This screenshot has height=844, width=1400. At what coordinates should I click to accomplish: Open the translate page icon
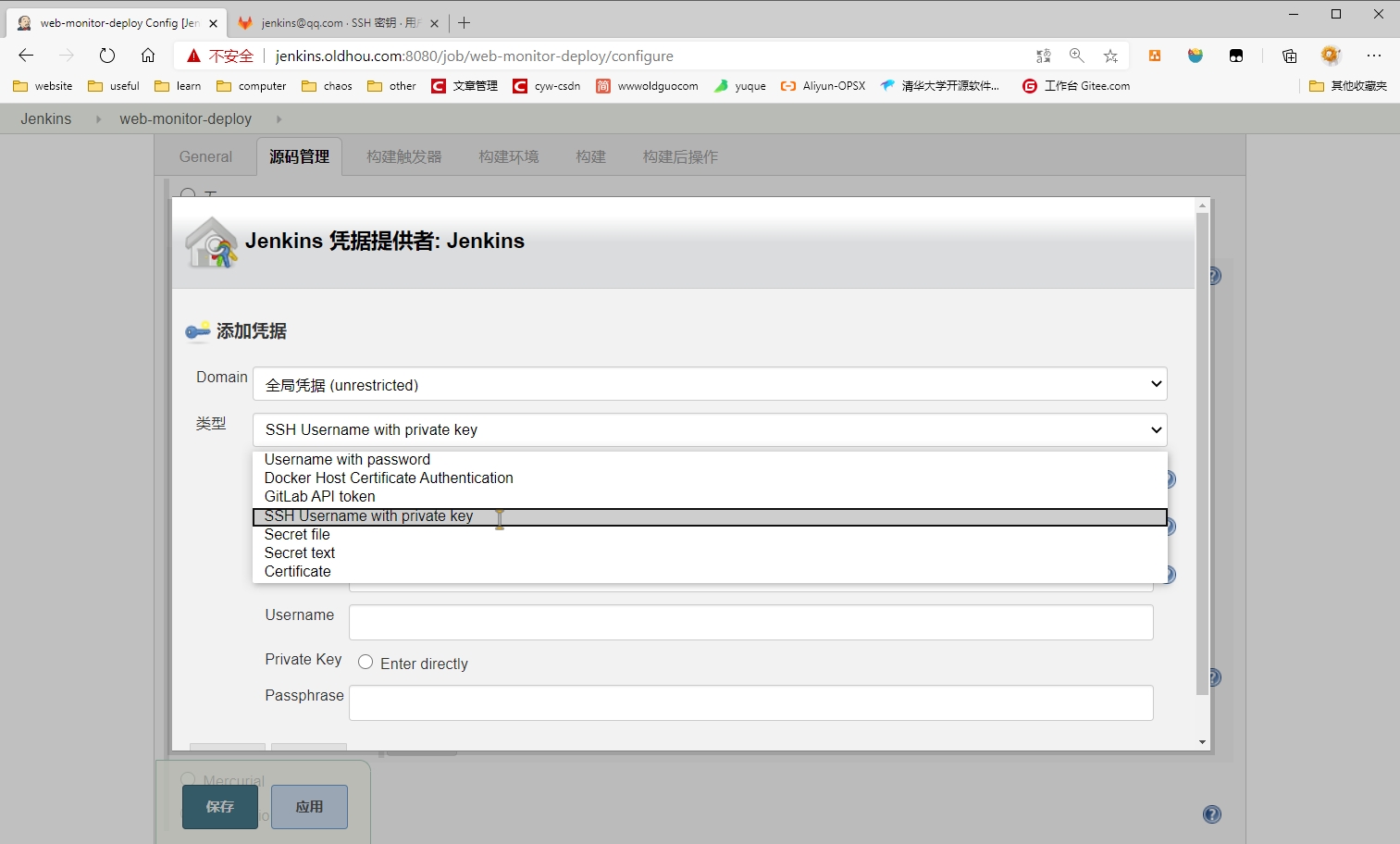[x=1044, y=56]
